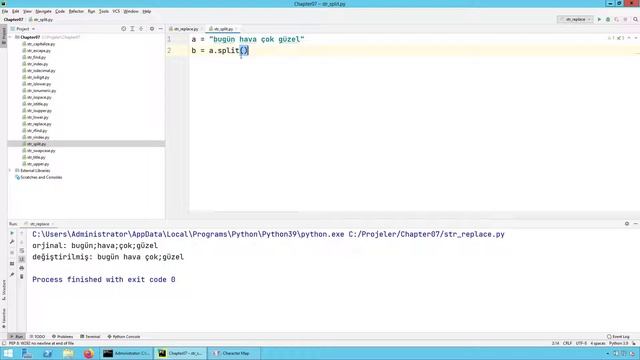
Task: Open File Explorer folder on taskbar
Action: [68, 353]
